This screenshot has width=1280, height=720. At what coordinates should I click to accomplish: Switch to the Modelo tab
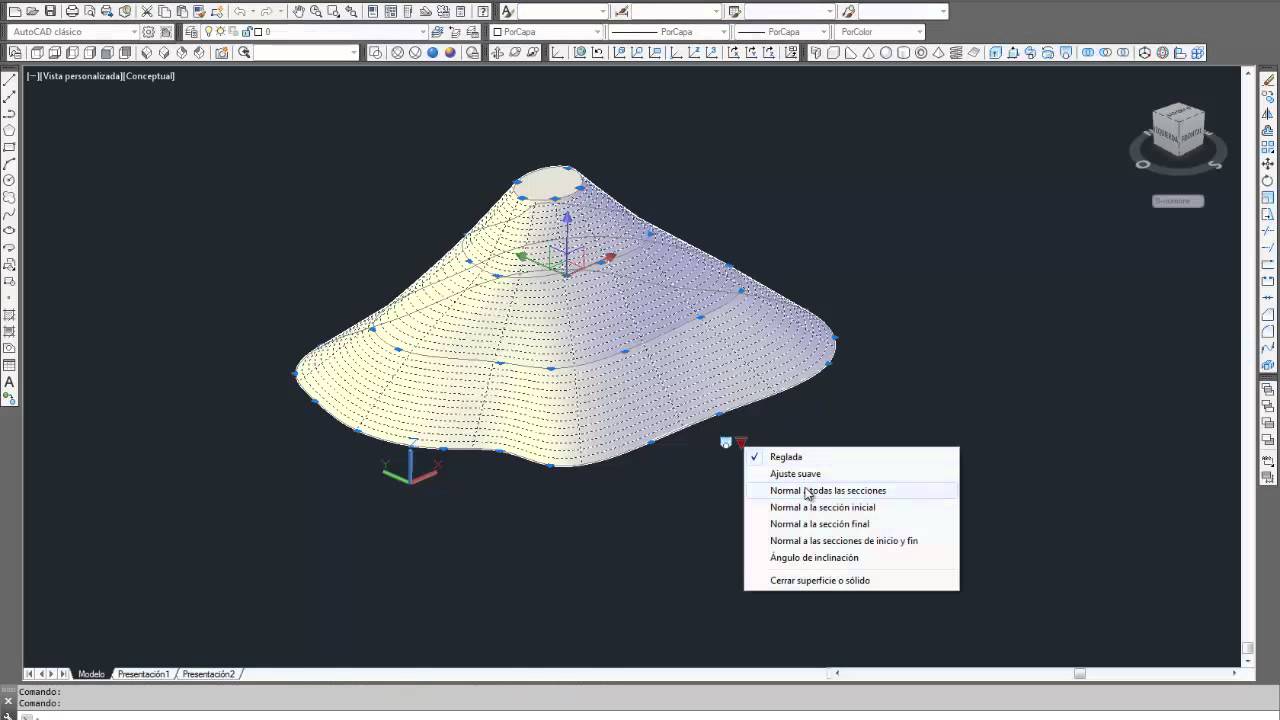point(91,674)
